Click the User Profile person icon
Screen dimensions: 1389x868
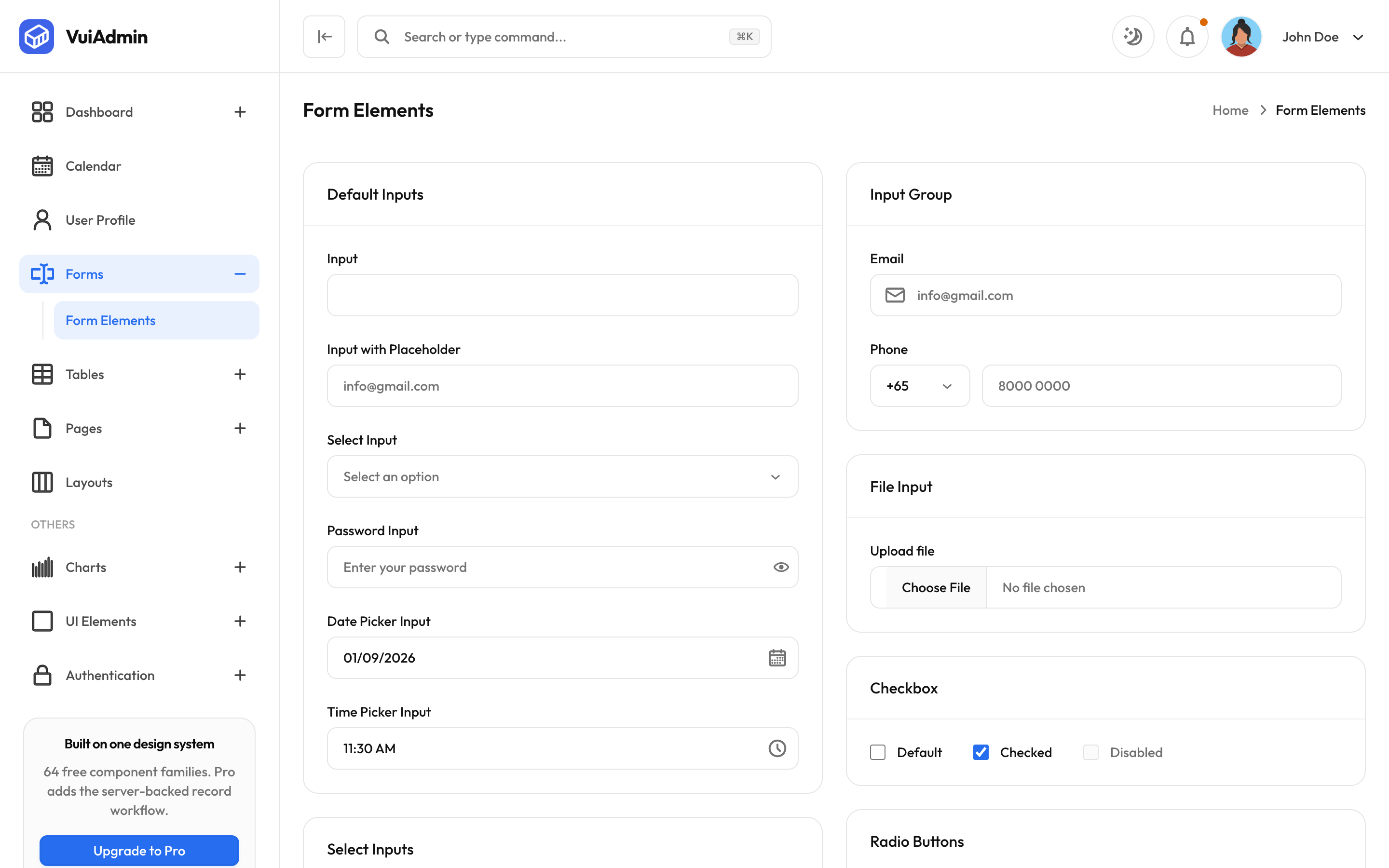[x=42, y=220]
